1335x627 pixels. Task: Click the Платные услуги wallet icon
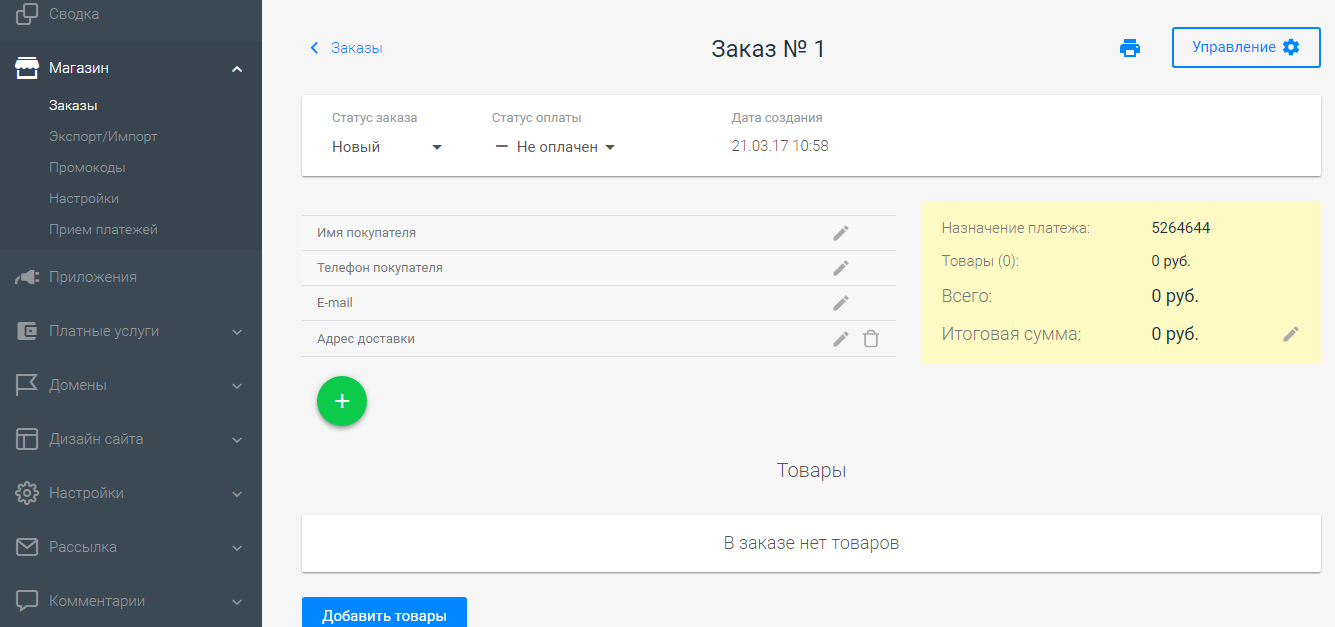(x=27, y=331)
